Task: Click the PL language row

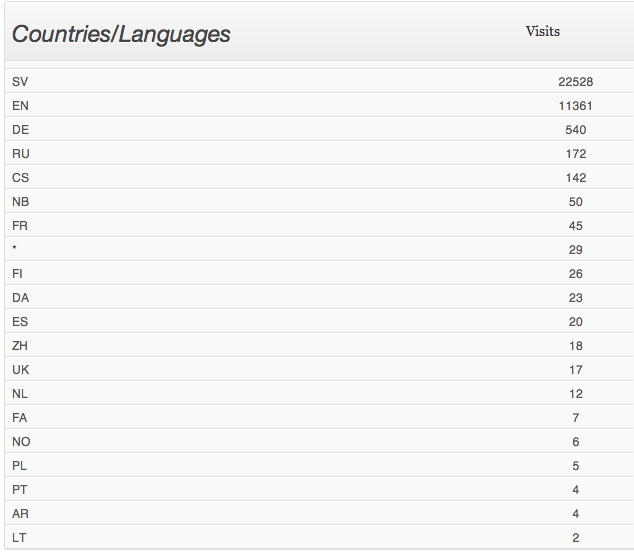Action: [x=20, y=465]
